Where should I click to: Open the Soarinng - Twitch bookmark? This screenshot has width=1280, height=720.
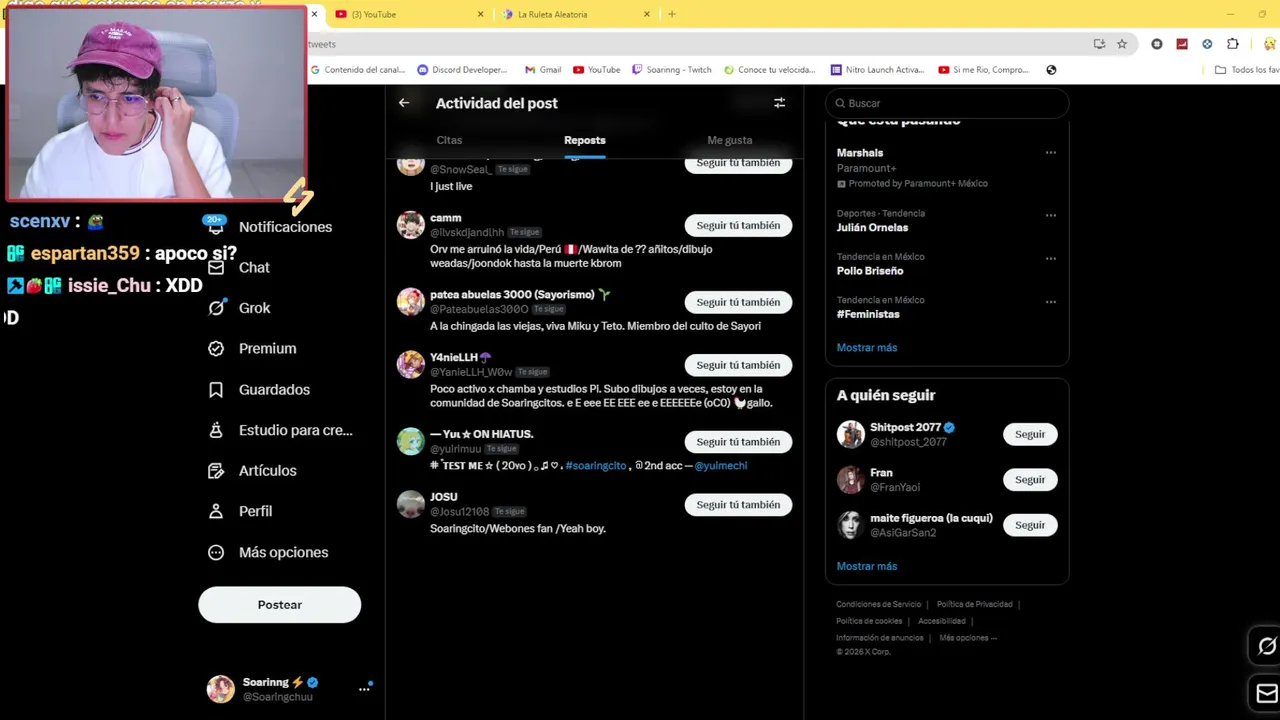672,70
